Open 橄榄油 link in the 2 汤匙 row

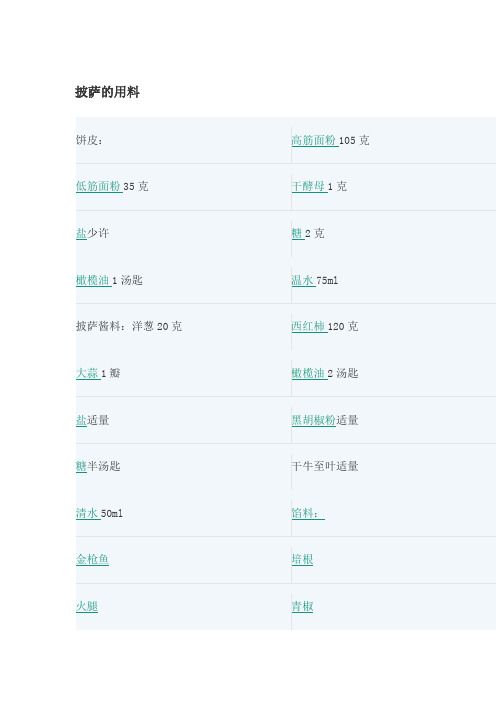[309, 373]
